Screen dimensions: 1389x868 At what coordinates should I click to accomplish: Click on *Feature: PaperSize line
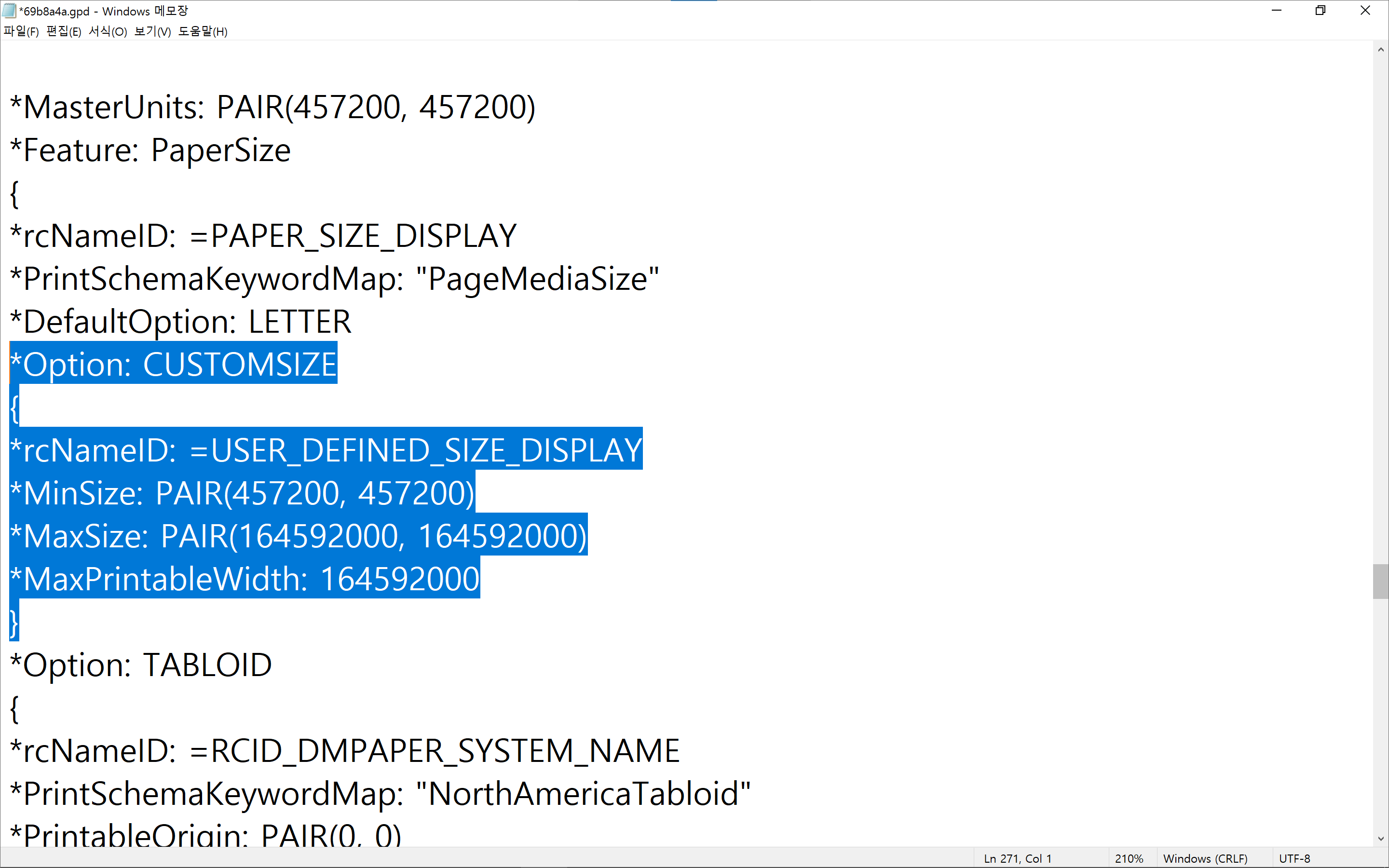coord(151,150)
